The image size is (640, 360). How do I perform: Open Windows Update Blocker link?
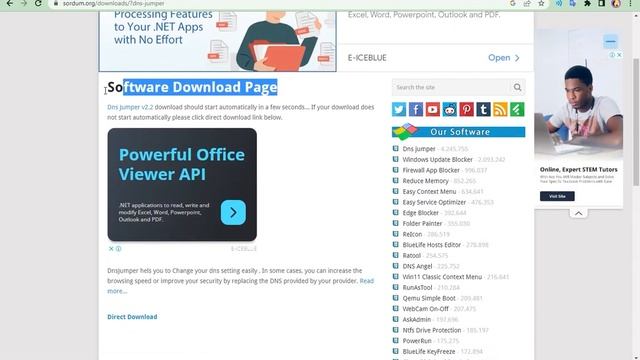[x=438, y=160]
